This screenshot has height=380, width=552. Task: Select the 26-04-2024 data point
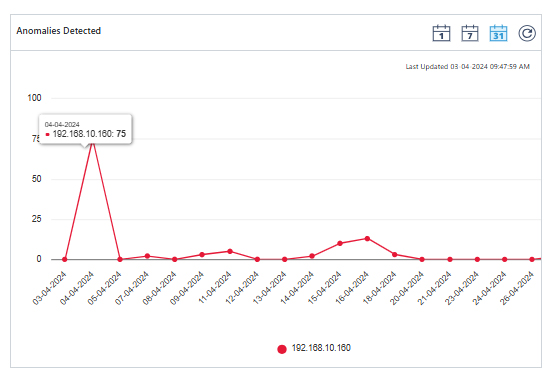pyautogui.click(x=532, y=260)
